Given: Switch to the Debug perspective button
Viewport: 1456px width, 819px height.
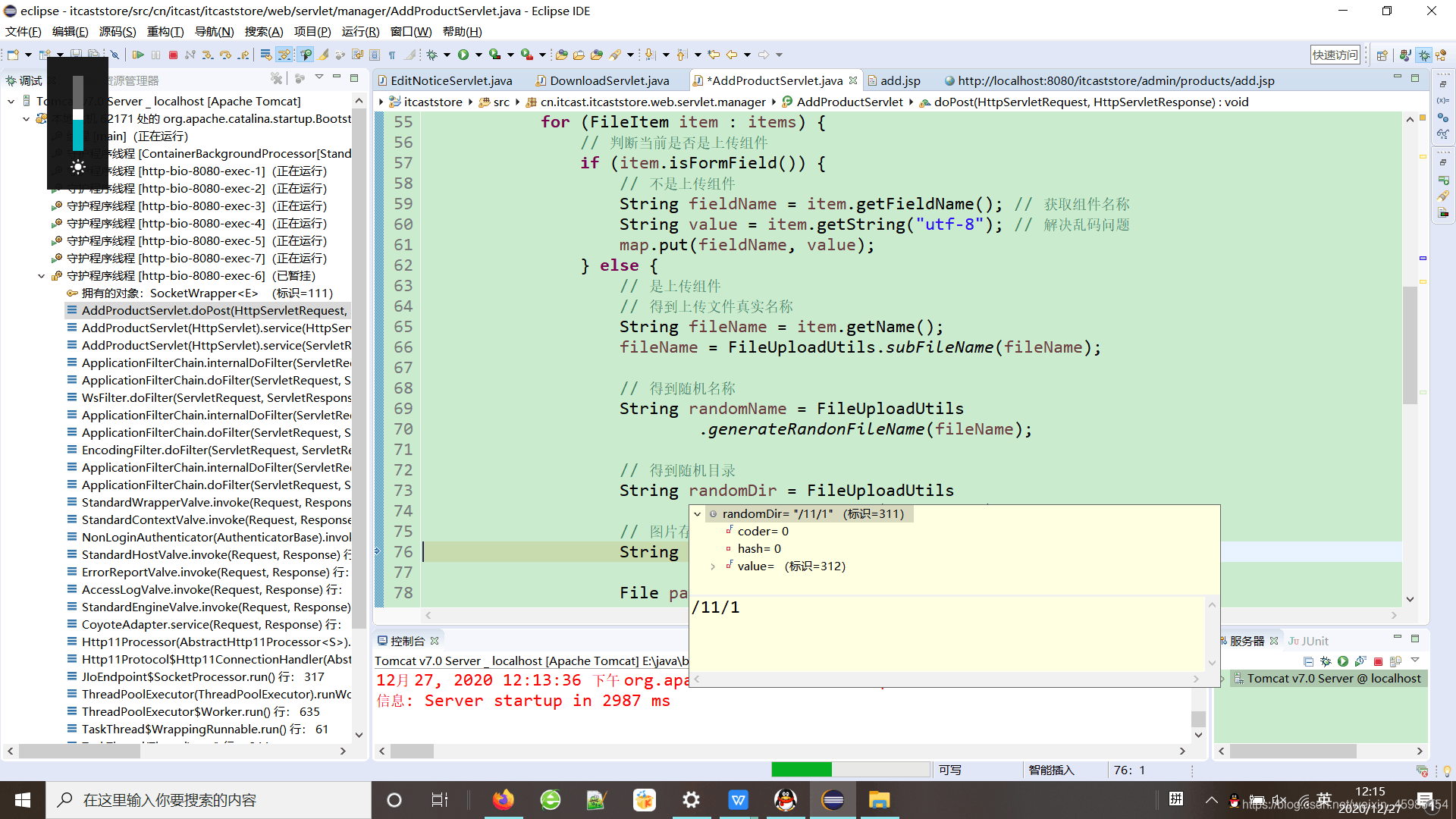Looking at the screenshot, I should [x=1424, y=55].
